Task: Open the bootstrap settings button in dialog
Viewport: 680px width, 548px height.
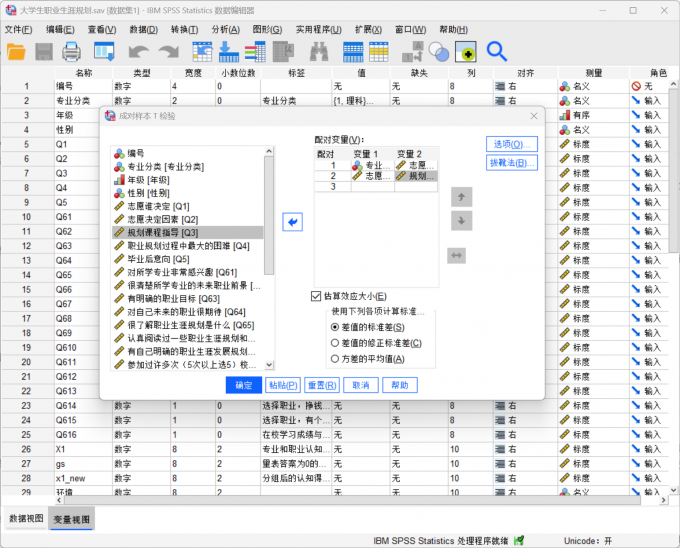Action: [512, 163]
